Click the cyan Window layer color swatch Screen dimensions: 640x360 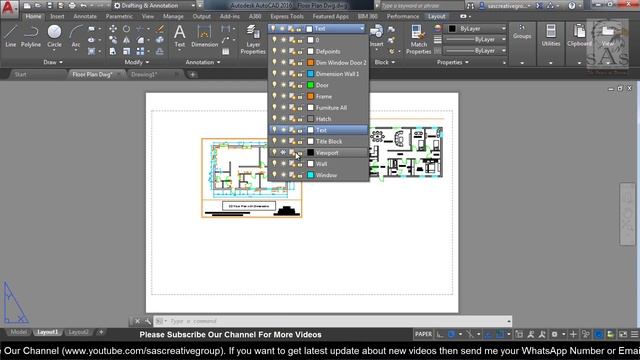coord(311,175)
